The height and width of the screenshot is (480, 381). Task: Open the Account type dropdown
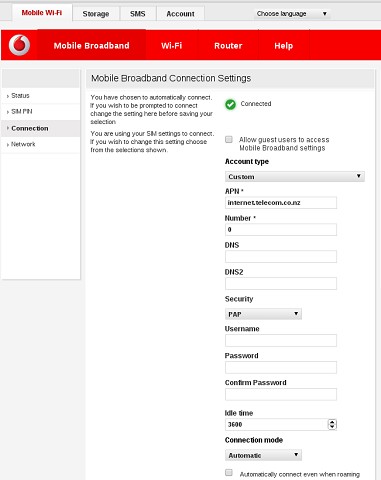pos(295,176)
